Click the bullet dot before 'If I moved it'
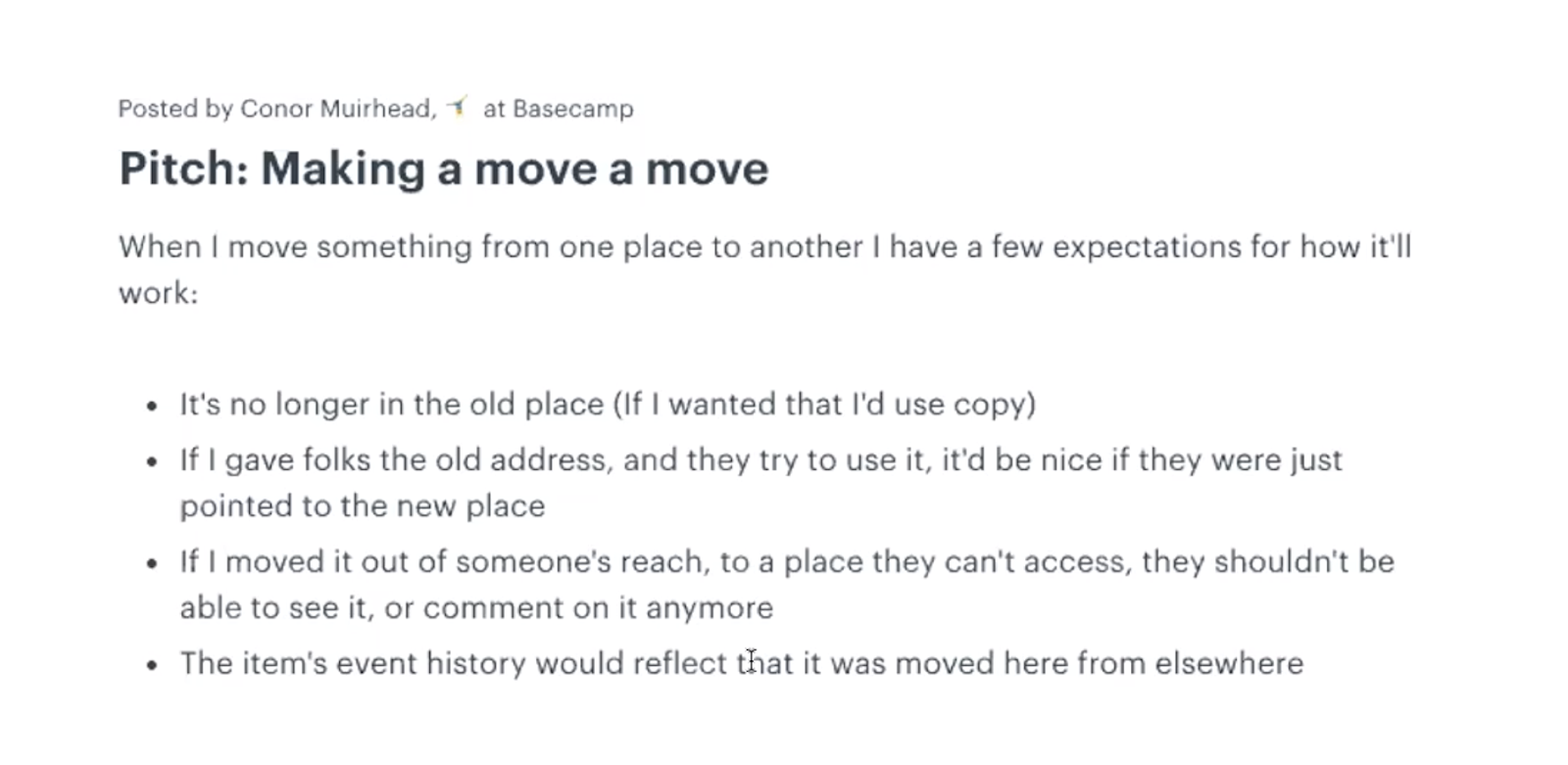 pos(151,563)
